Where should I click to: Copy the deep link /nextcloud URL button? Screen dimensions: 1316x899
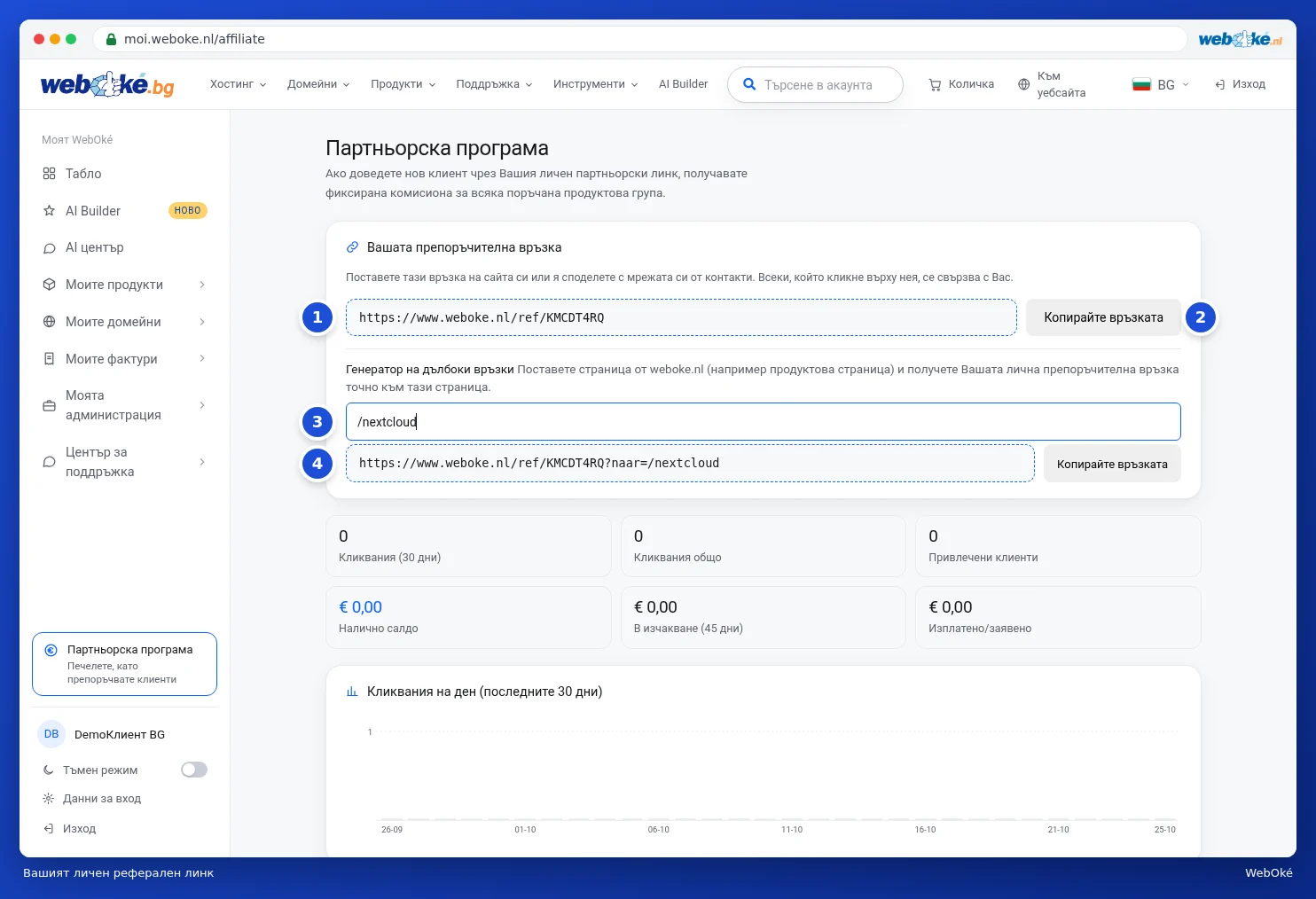[x=1112, y=464]
